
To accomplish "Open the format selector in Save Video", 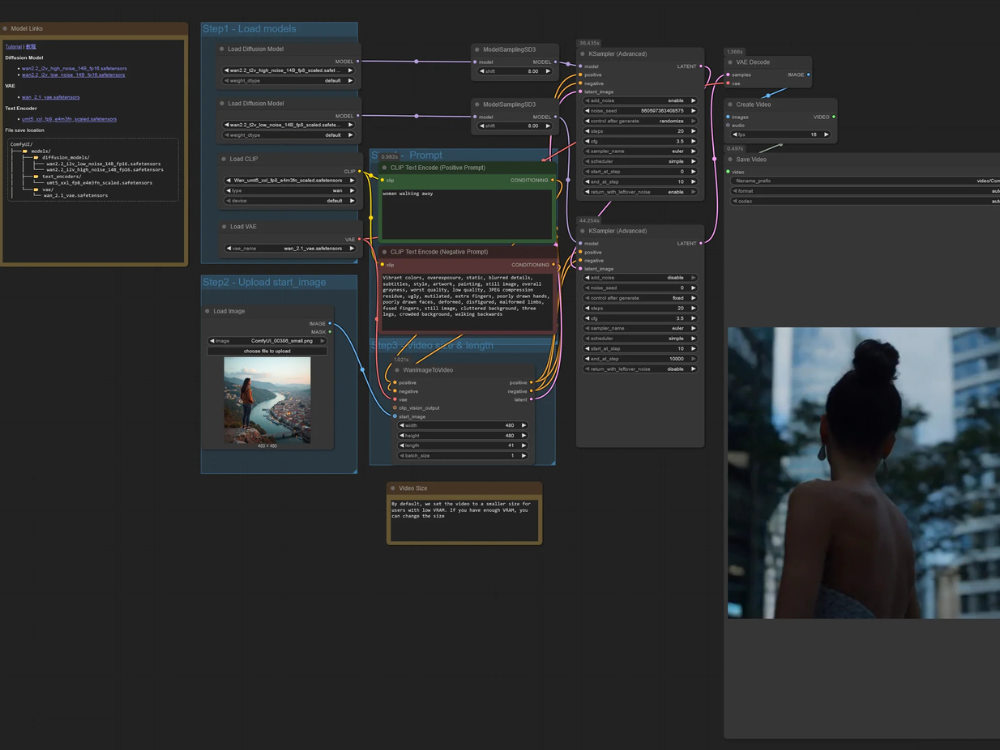I will 865,191.
